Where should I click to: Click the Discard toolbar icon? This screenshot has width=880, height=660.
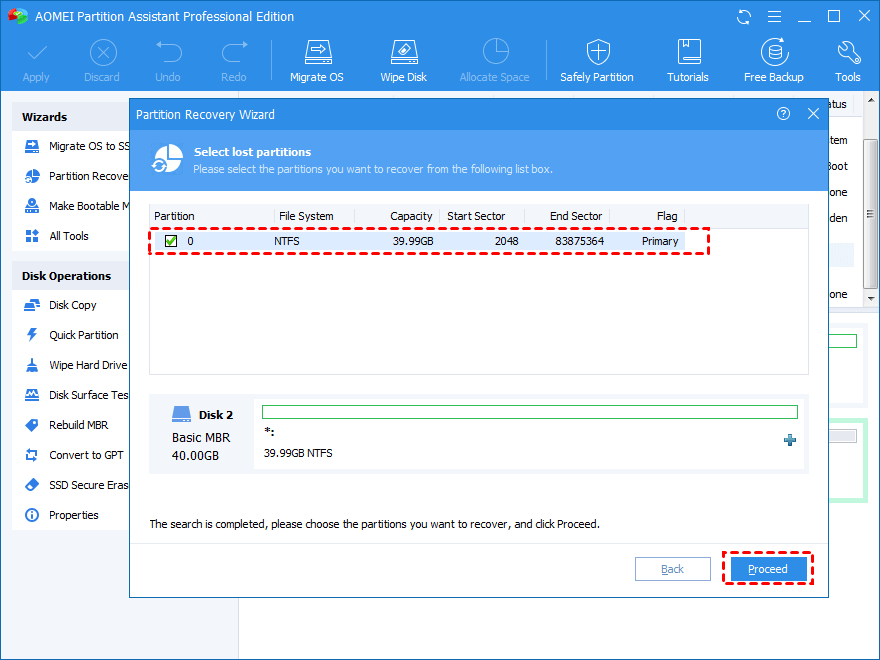tap(103, 54)
